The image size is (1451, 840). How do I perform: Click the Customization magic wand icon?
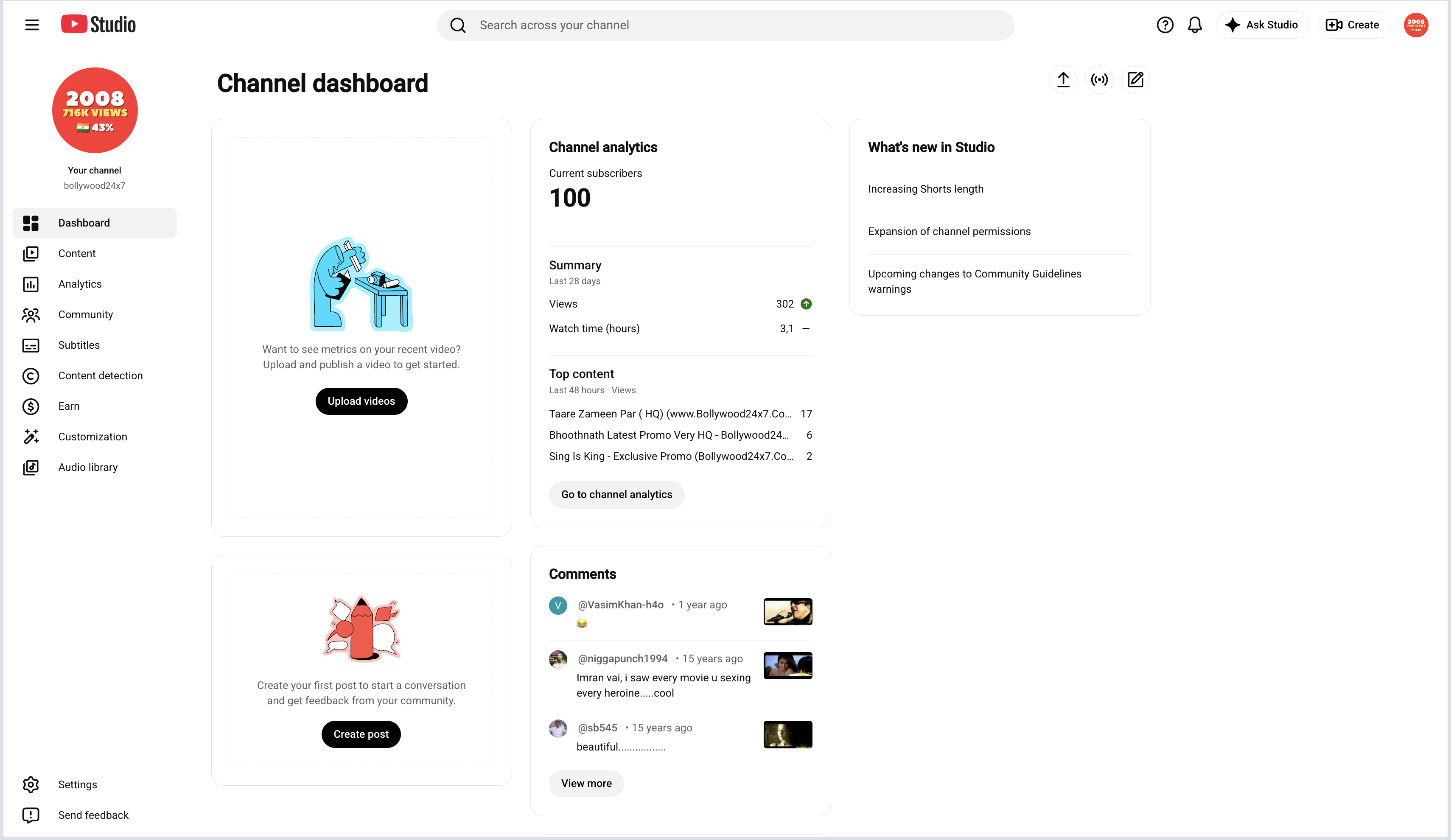click(x=31, y=437)
